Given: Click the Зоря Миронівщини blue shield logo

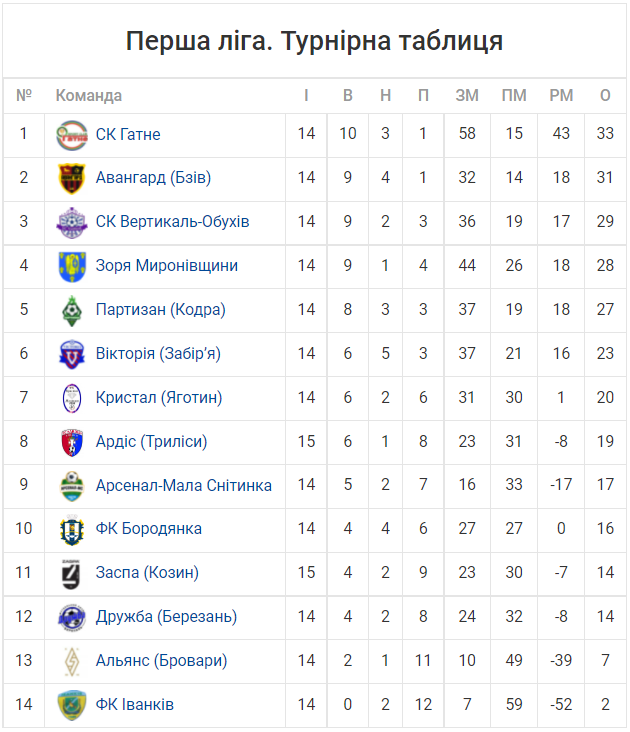Looking at the screenshot, I should pyautogui.click(x=72, y=267).
